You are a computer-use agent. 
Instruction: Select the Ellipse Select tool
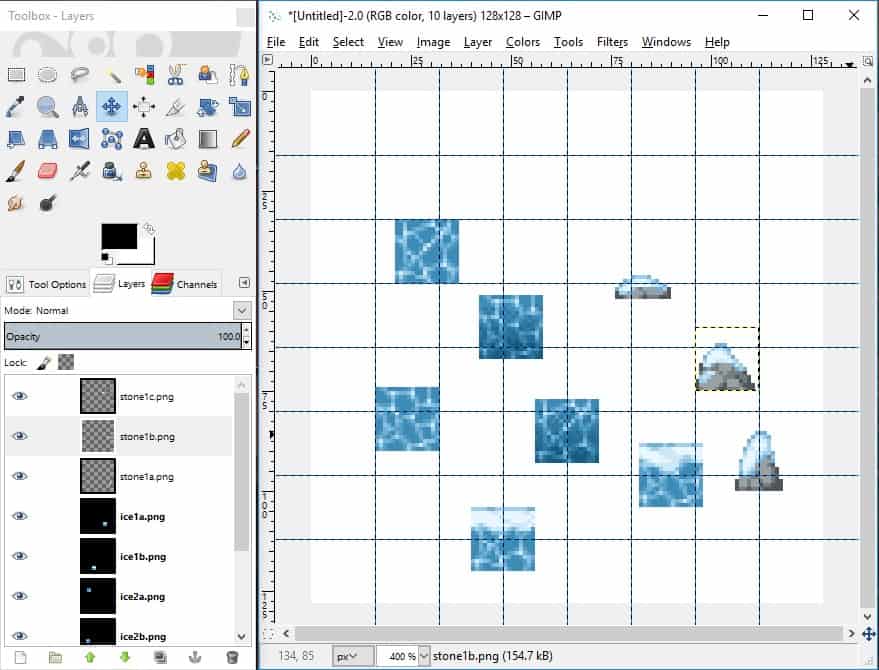(x=47, y=75)
